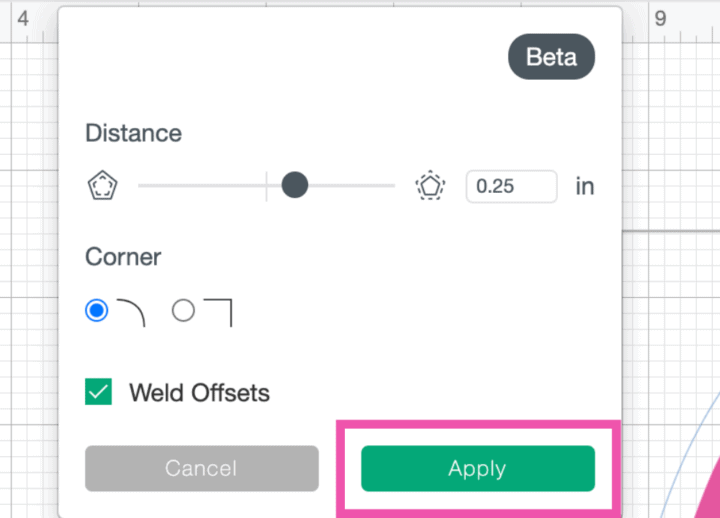The width and height of the screenshot is (720, 518).
Task: Click the Corner section heading
Action: (123, 257)
